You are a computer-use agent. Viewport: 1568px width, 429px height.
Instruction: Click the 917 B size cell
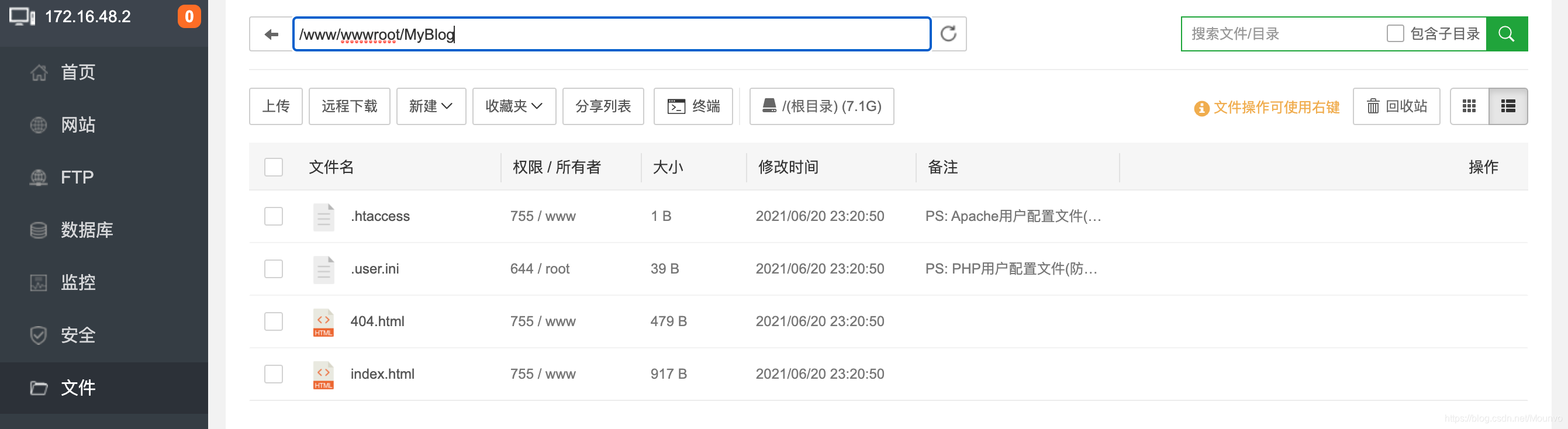click(668, 373)
